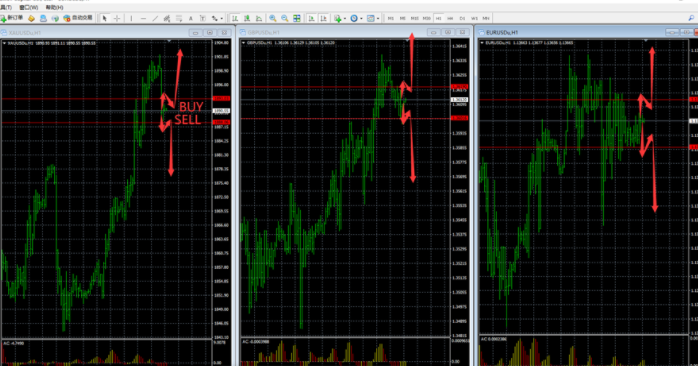Open the 窗口(W) Window menu

coord(28,7)
